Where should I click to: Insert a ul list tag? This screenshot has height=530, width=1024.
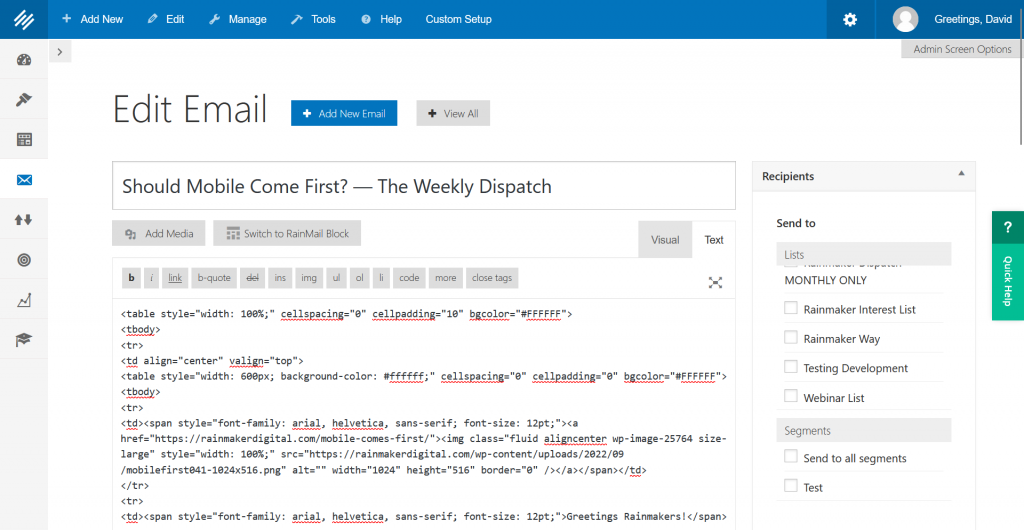(336, 277)
